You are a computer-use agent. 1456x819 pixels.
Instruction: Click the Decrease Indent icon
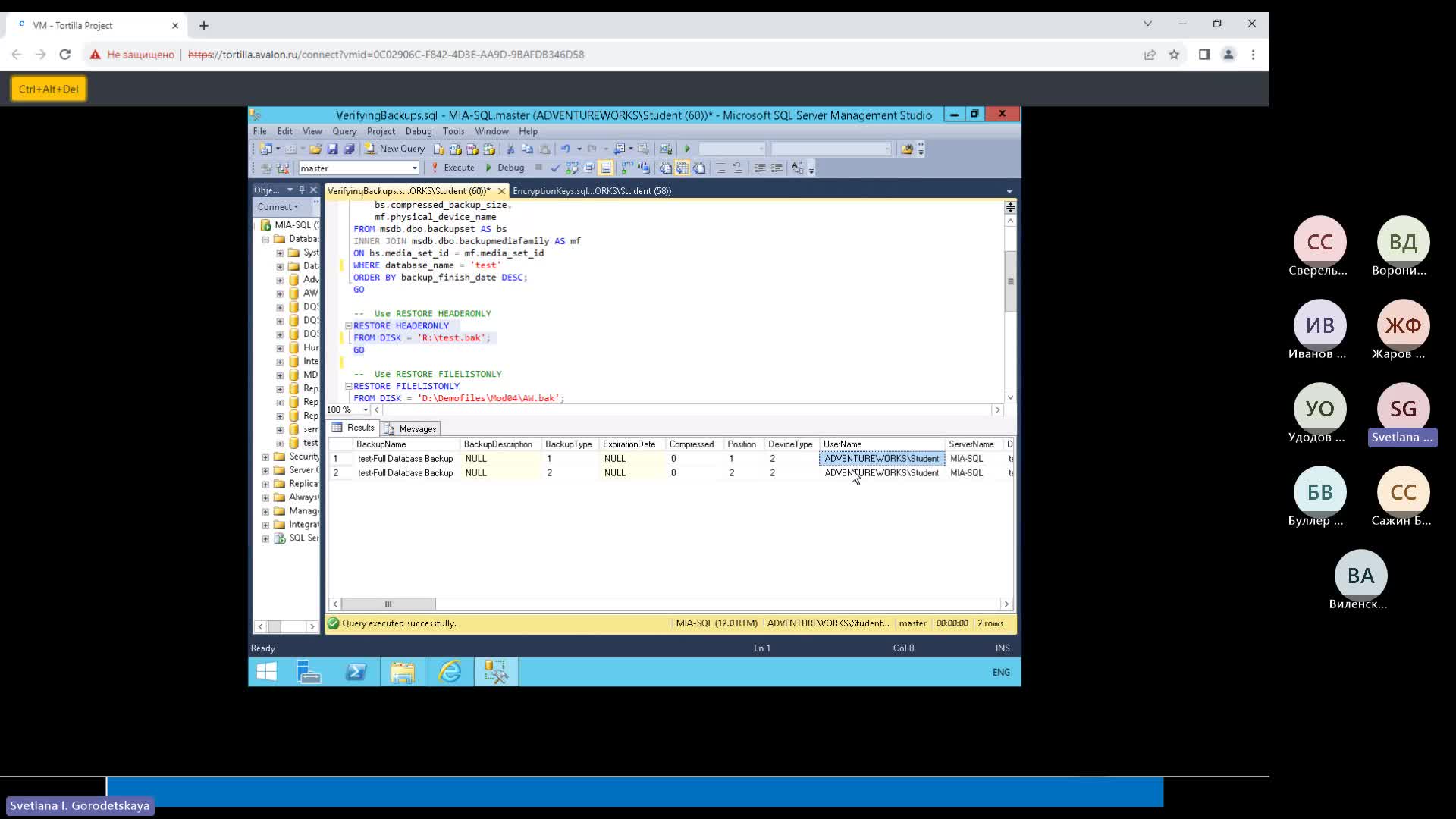click(759, 168)
